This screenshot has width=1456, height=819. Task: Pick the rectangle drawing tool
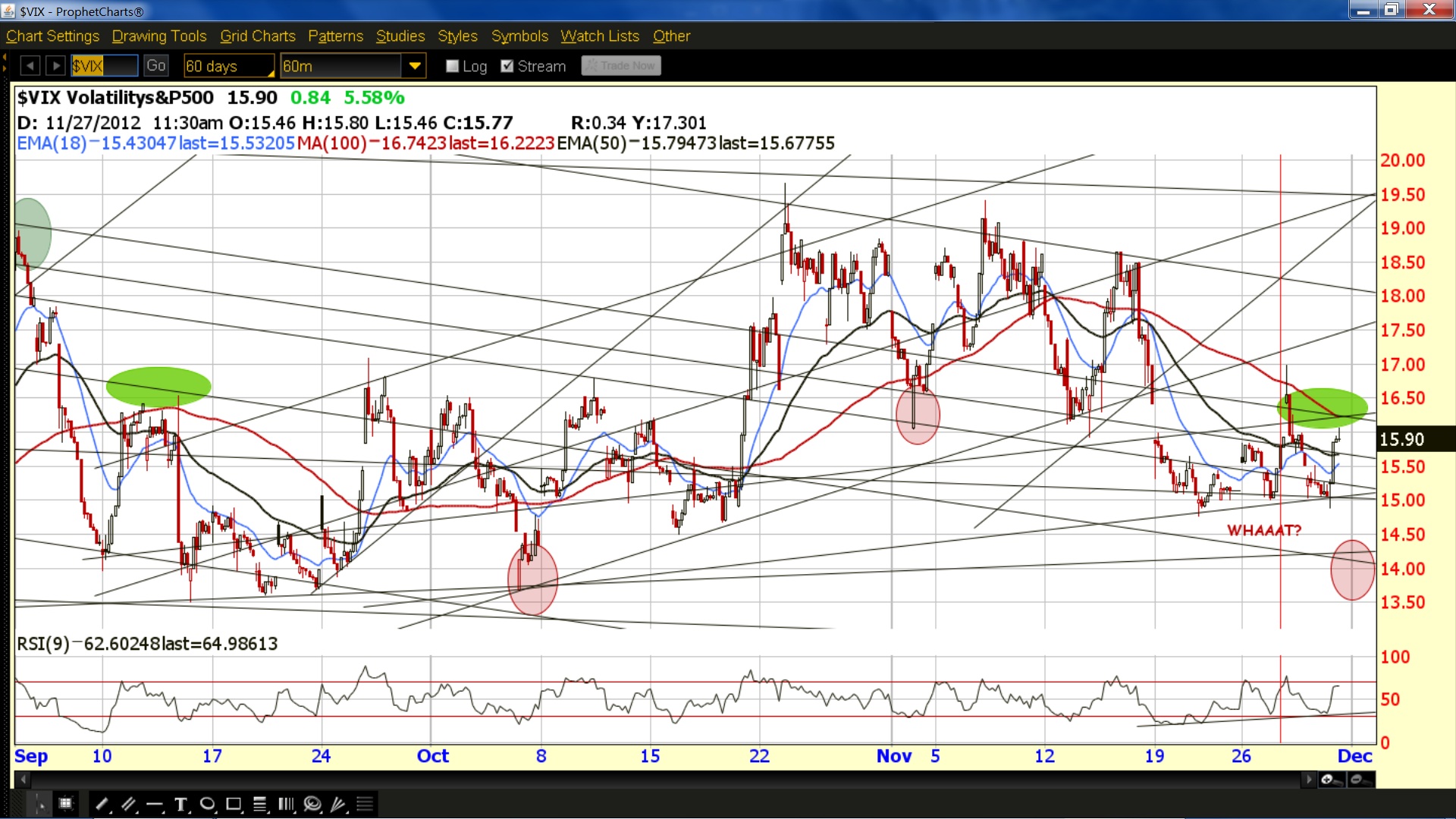pyautogui.click(x=234, y=804)
